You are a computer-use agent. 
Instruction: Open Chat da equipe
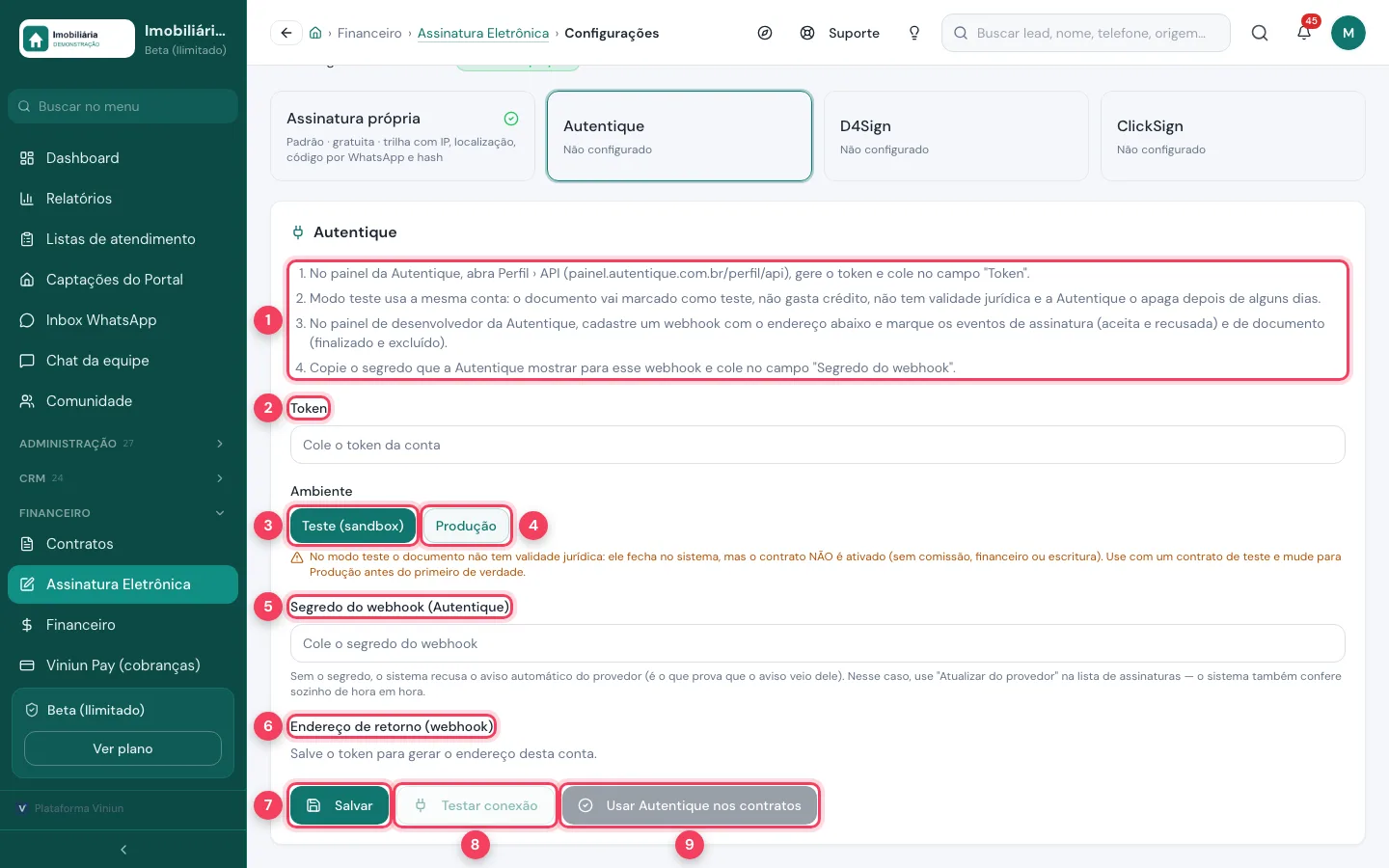click(x=123, y=361)
